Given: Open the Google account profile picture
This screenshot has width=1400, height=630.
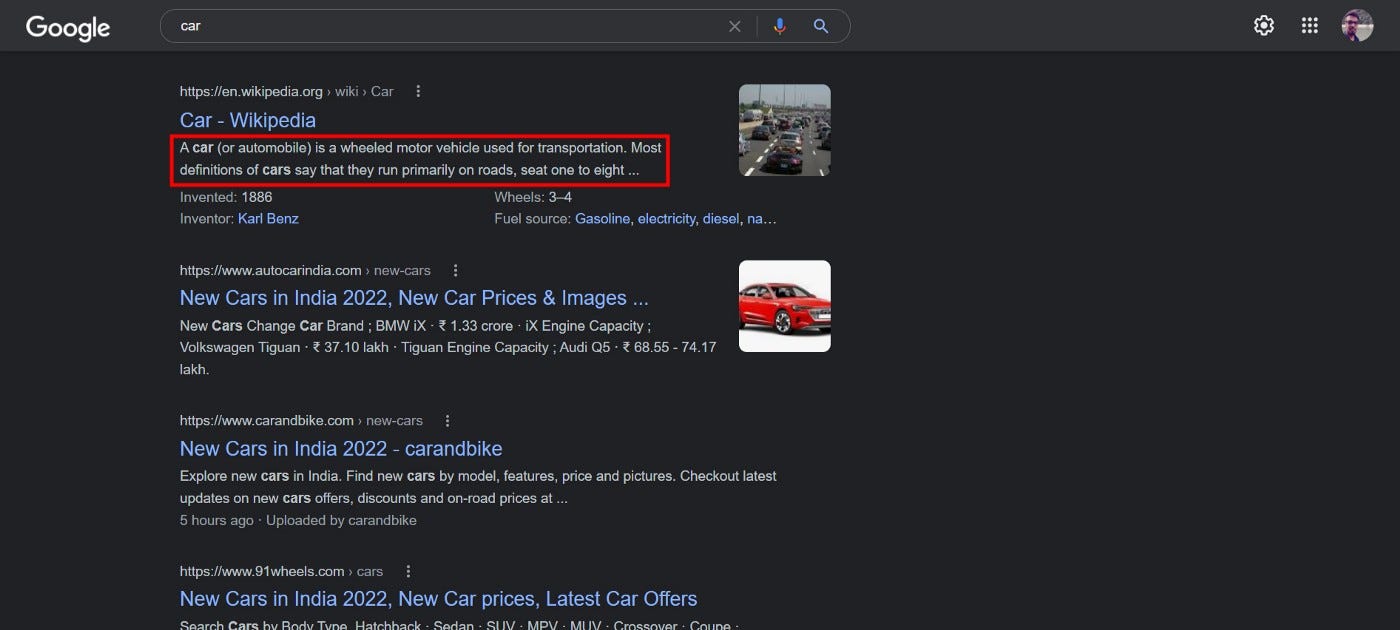Looking at the screenshot, I should tap(1357, 26).
